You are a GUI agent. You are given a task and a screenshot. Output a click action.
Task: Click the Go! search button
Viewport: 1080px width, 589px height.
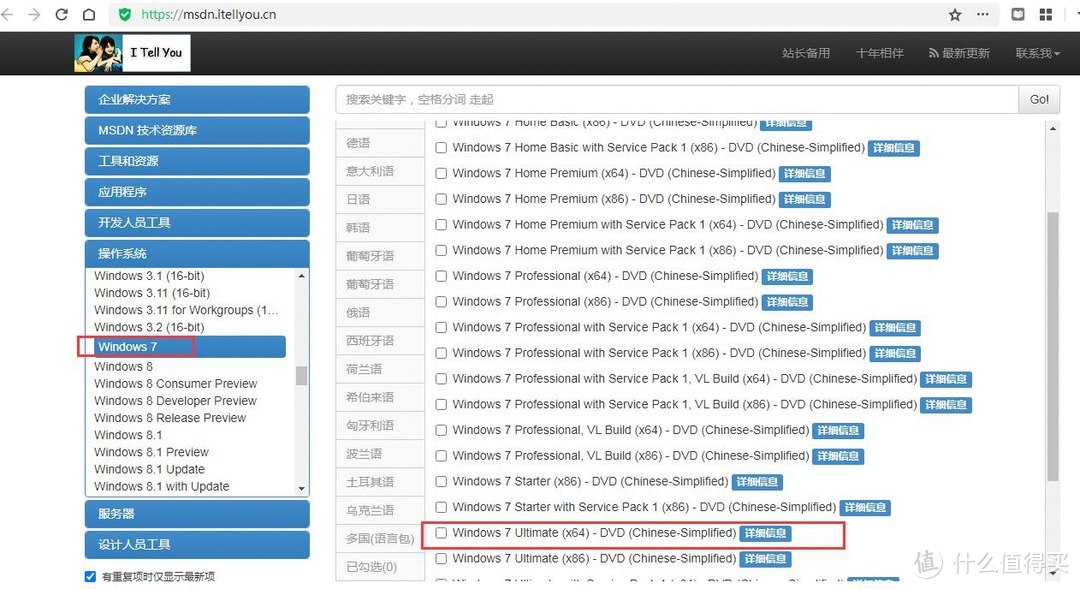click(1039, 99)
